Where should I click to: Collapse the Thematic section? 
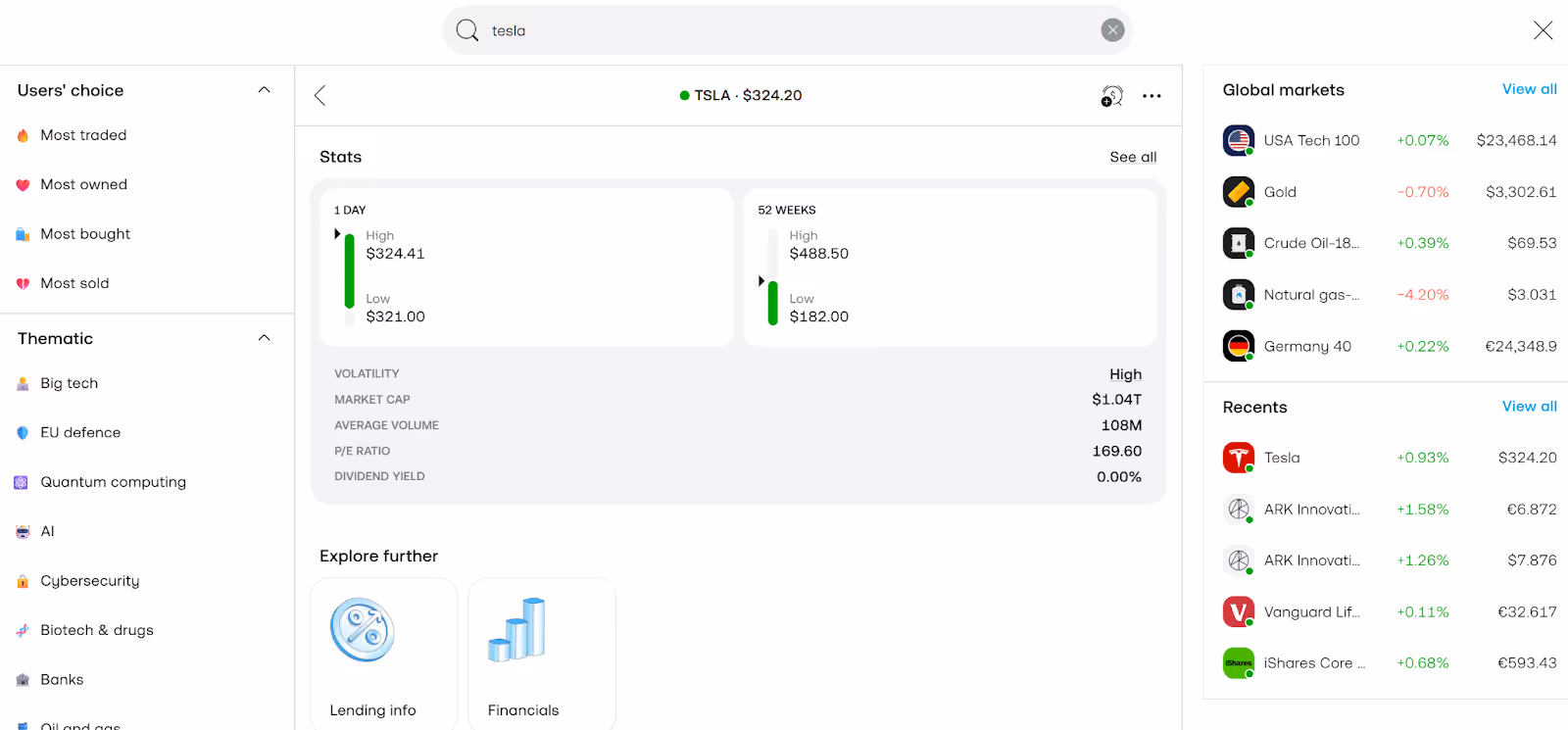point(264,338)
